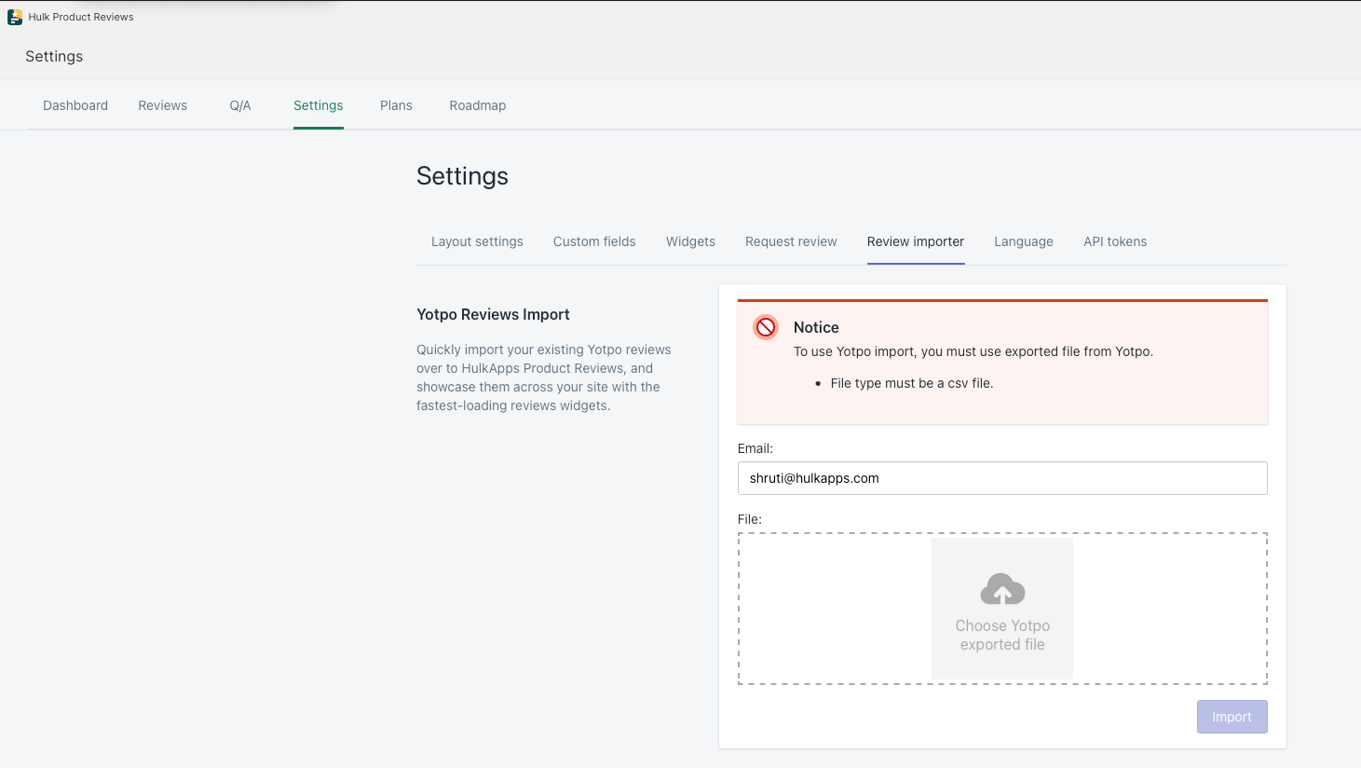
Task: Switch to Custom fields sub-tab
Action: tap(594, 241)
